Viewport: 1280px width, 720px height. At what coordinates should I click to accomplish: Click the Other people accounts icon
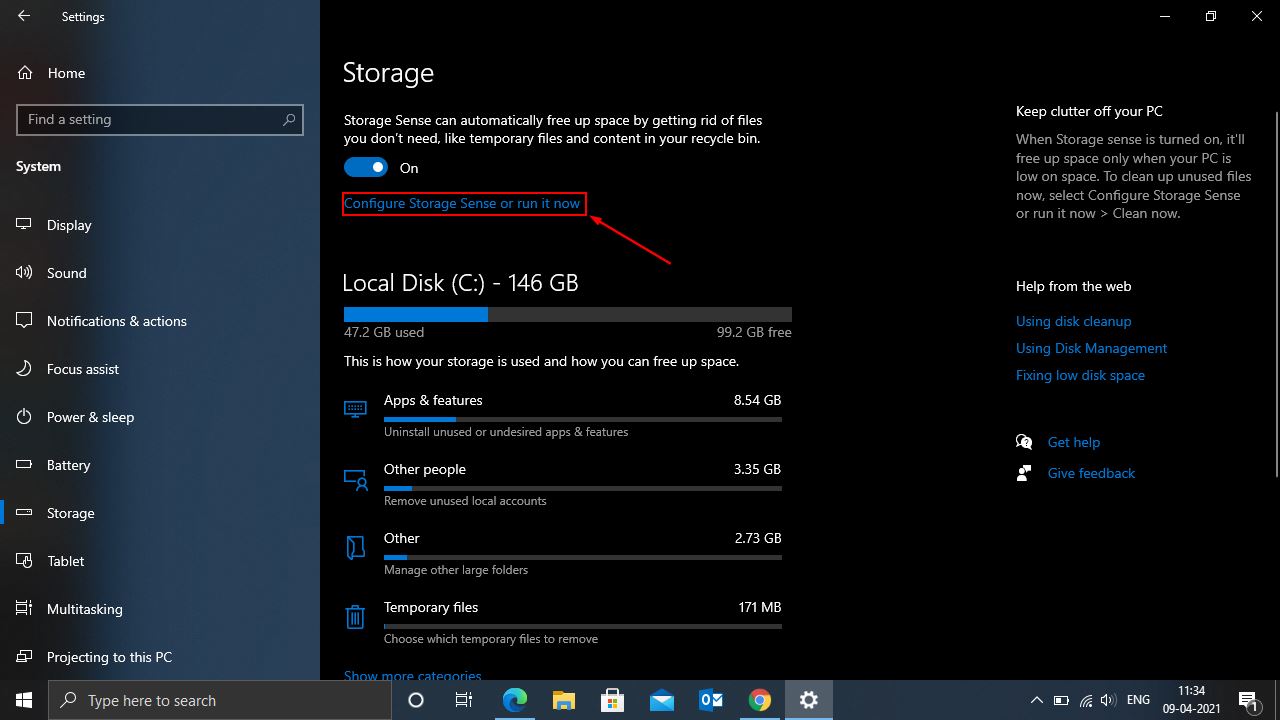(x=355, y=479)
